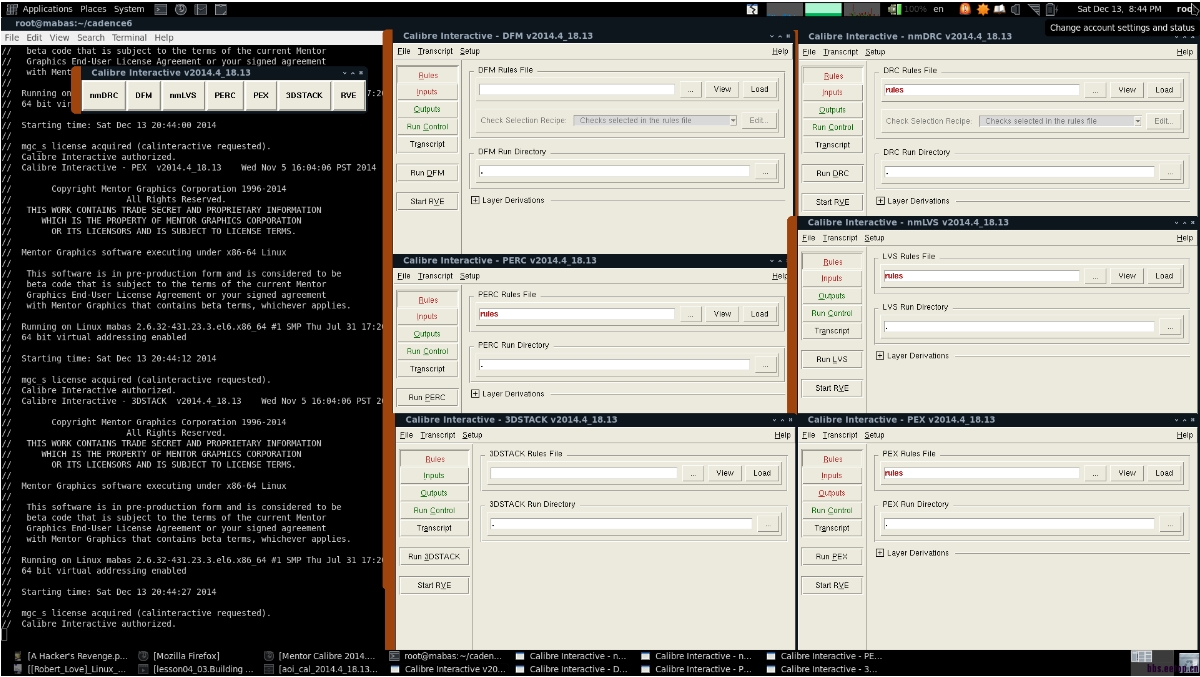
Task: Open Places menu in the top panel
Action: (93, 9)
